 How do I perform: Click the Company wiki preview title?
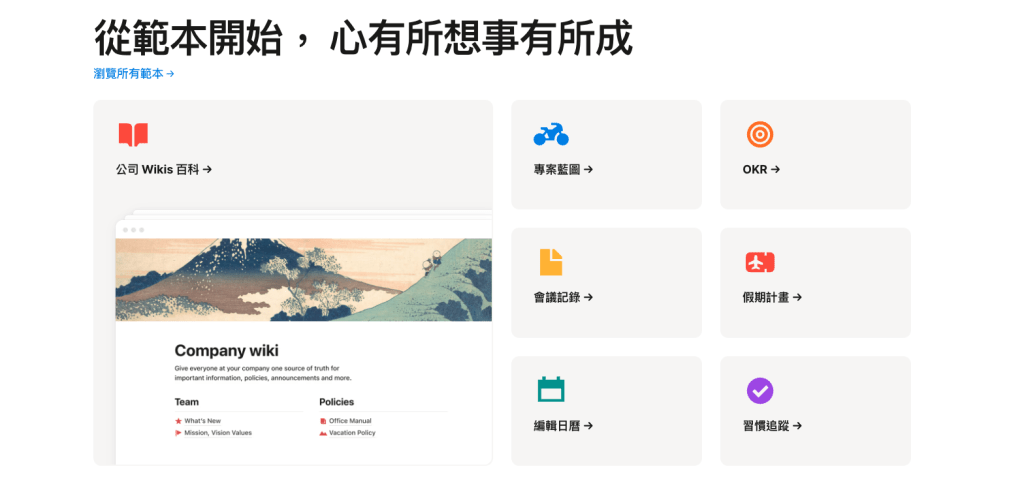click(227, 351)
